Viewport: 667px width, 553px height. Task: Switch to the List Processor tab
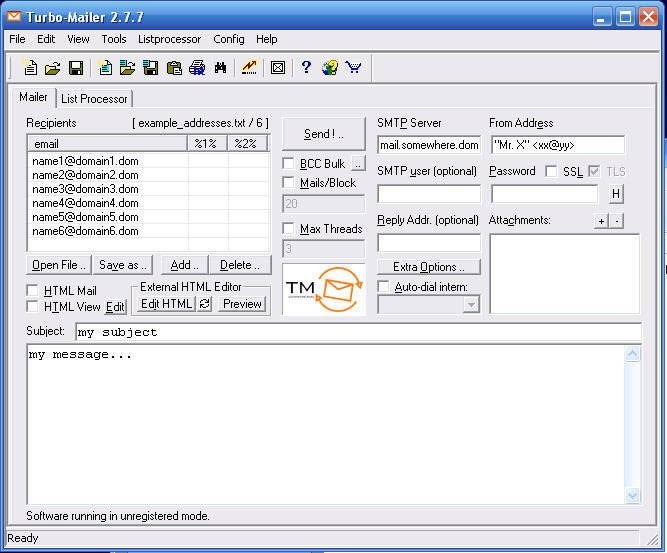pyautogui.click(x=94, y=99)
